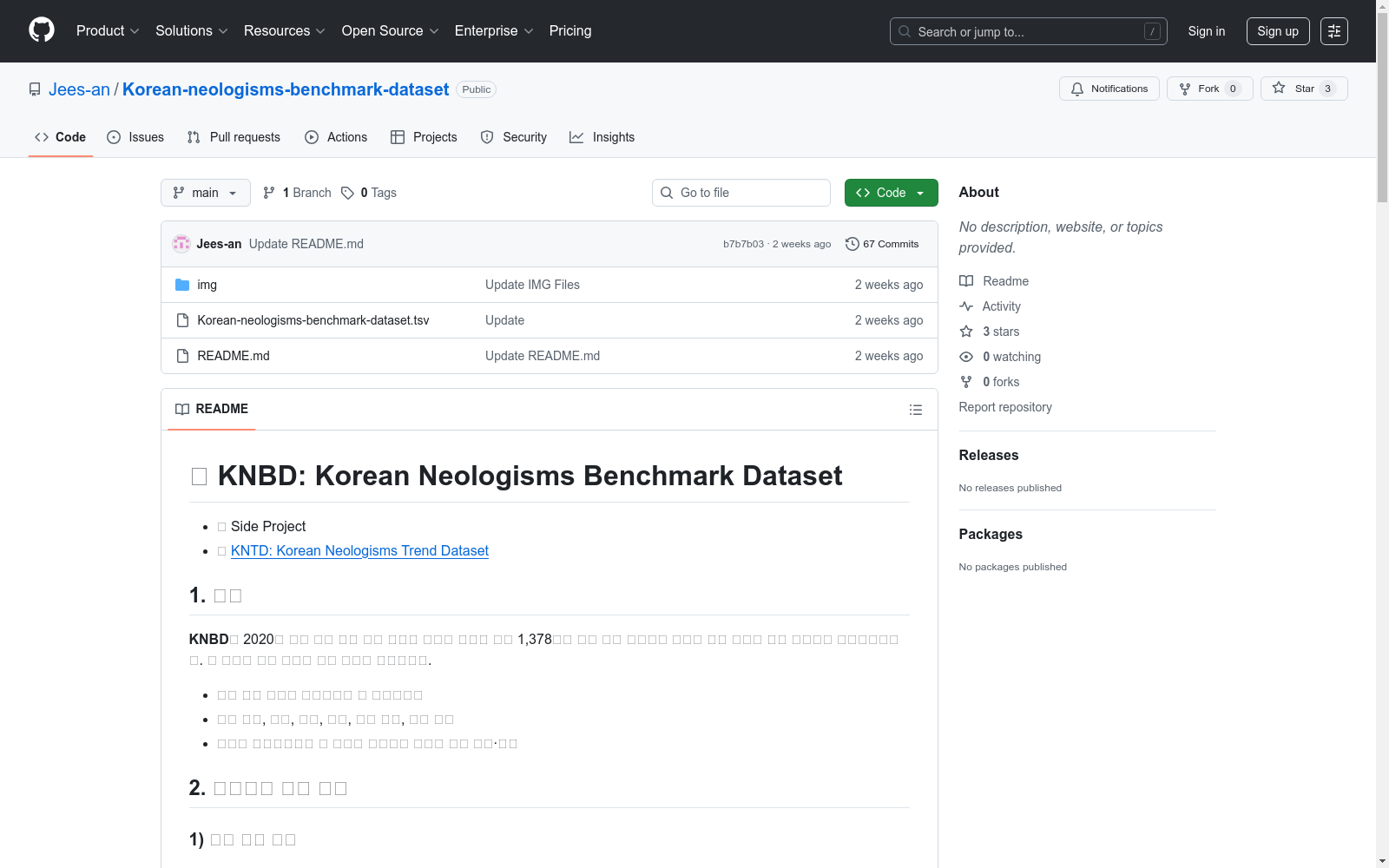Open the Update commit message for the .tsv file

504,320
